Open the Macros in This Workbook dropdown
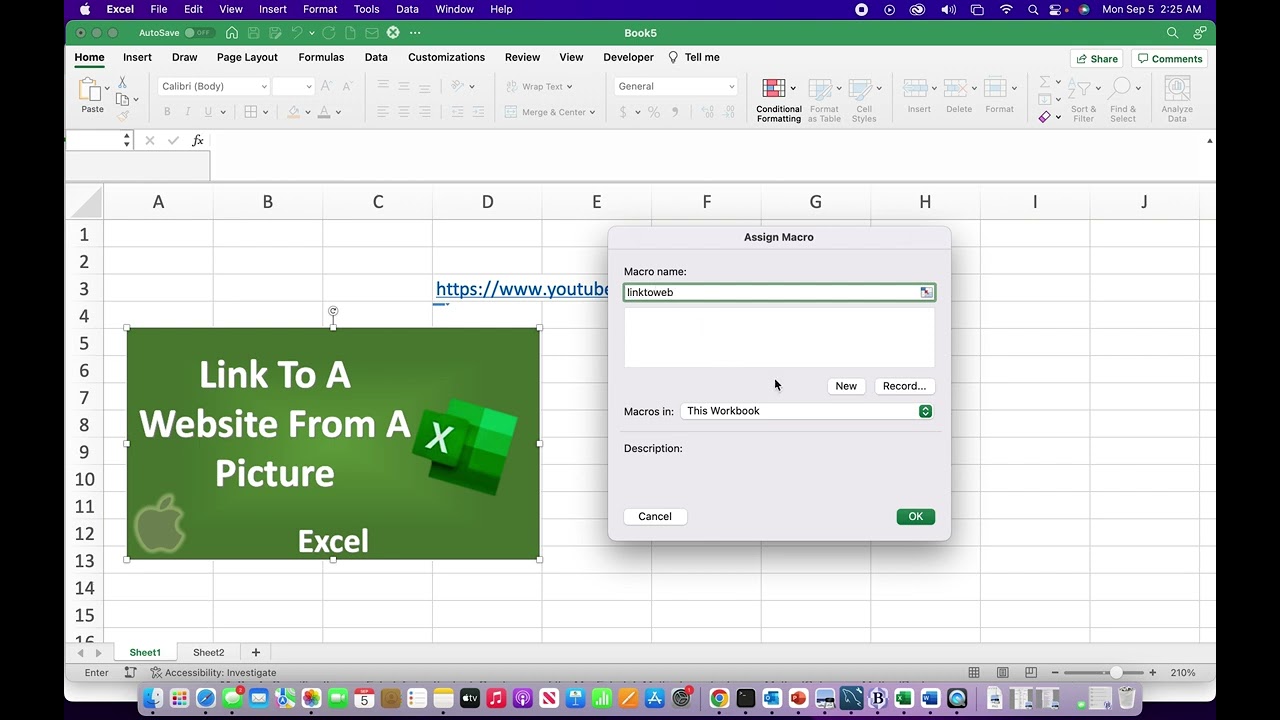 807,411
